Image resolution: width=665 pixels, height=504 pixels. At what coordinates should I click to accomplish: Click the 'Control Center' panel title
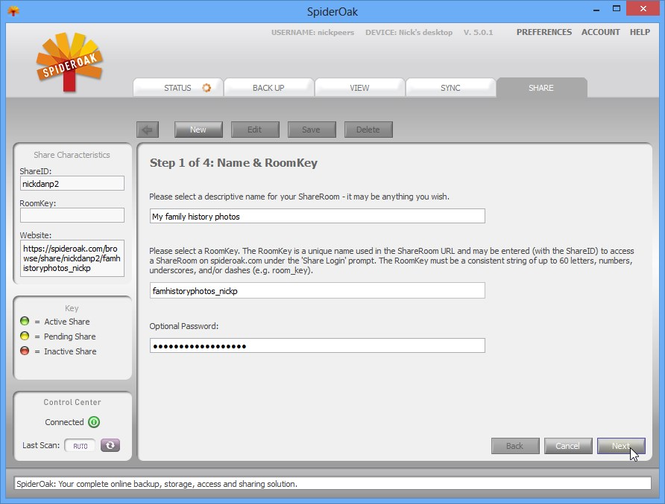72,402
